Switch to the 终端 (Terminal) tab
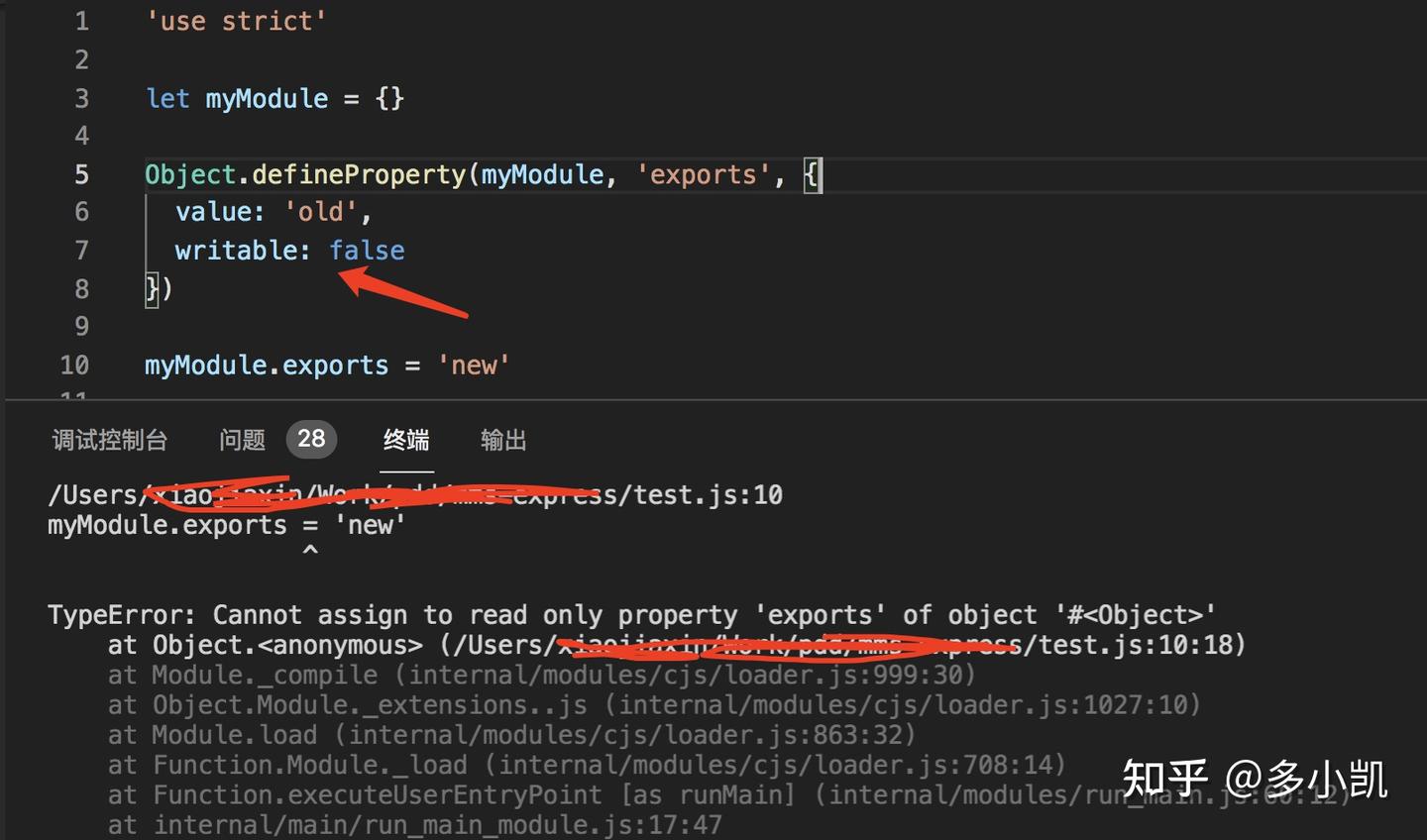The width and height of the screenshot is (1427, 840). pyautogui.click(x=405, y=440)
